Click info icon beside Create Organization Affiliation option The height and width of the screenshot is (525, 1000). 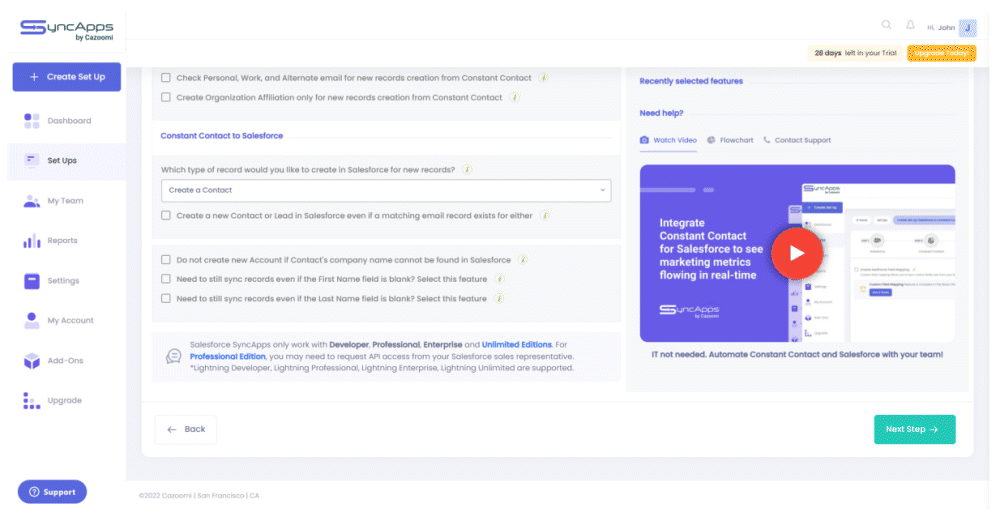point(515,98)
